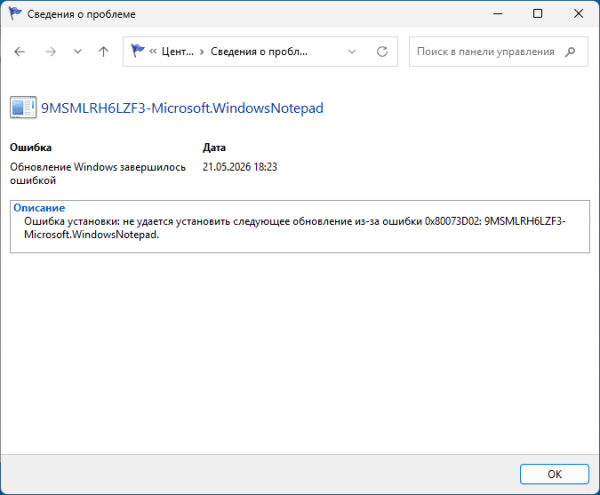
Task: Click the title bar flag icon
Action: (x=15, y=13)
